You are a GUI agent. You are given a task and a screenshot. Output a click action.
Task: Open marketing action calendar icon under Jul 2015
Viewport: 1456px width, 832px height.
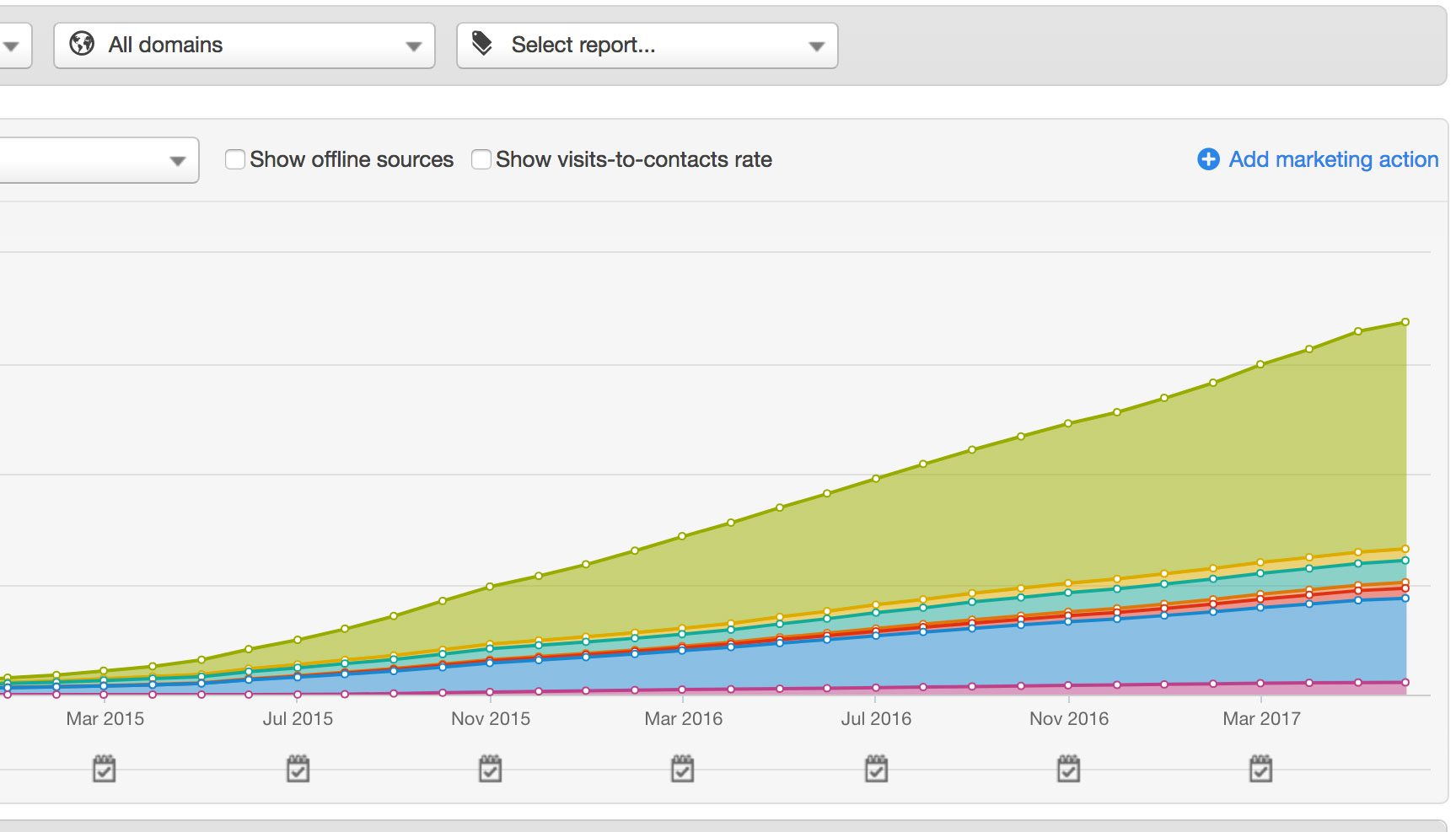298,769
